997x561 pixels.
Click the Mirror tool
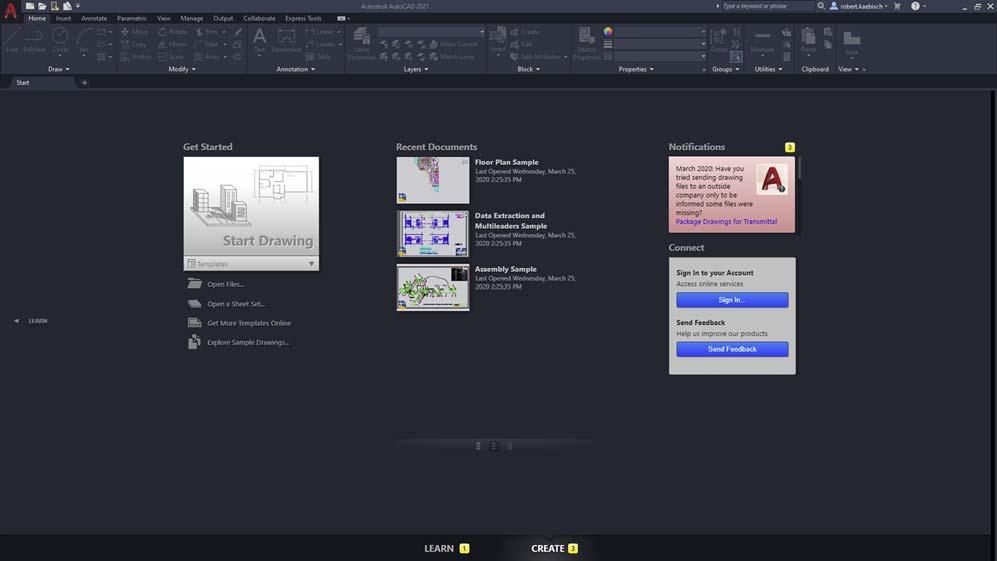click(172, 44)
